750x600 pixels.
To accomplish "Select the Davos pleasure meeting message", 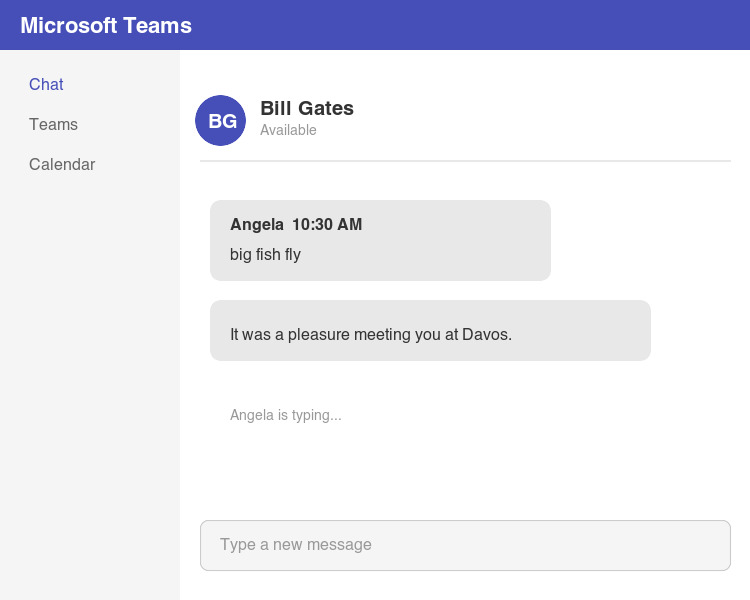I will (371, 334).
